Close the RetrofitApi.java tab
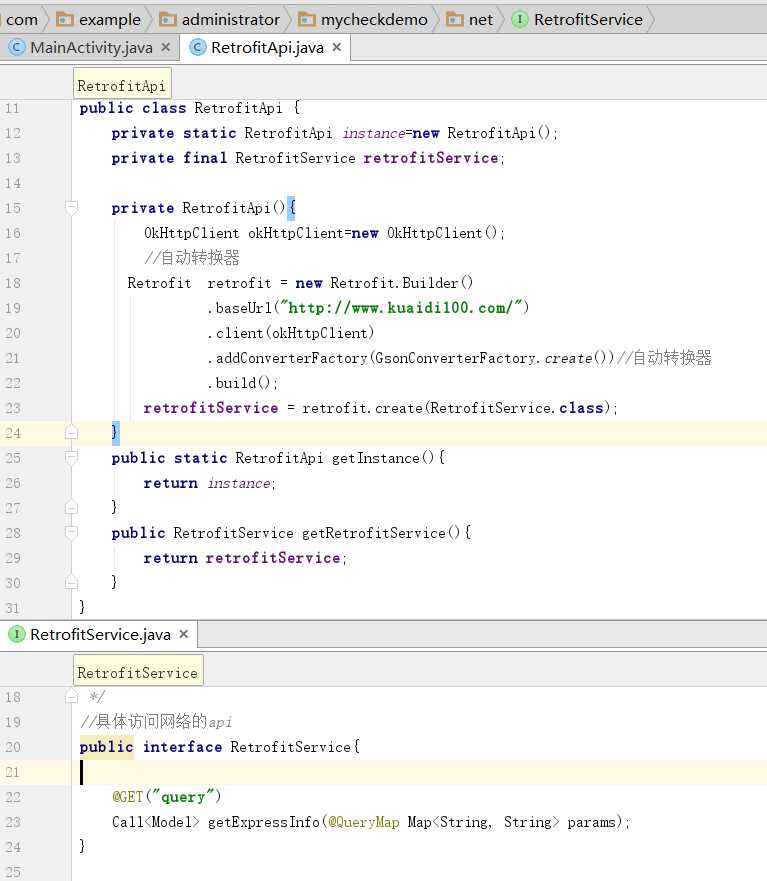The image size is (767, 881). (337, 47)
